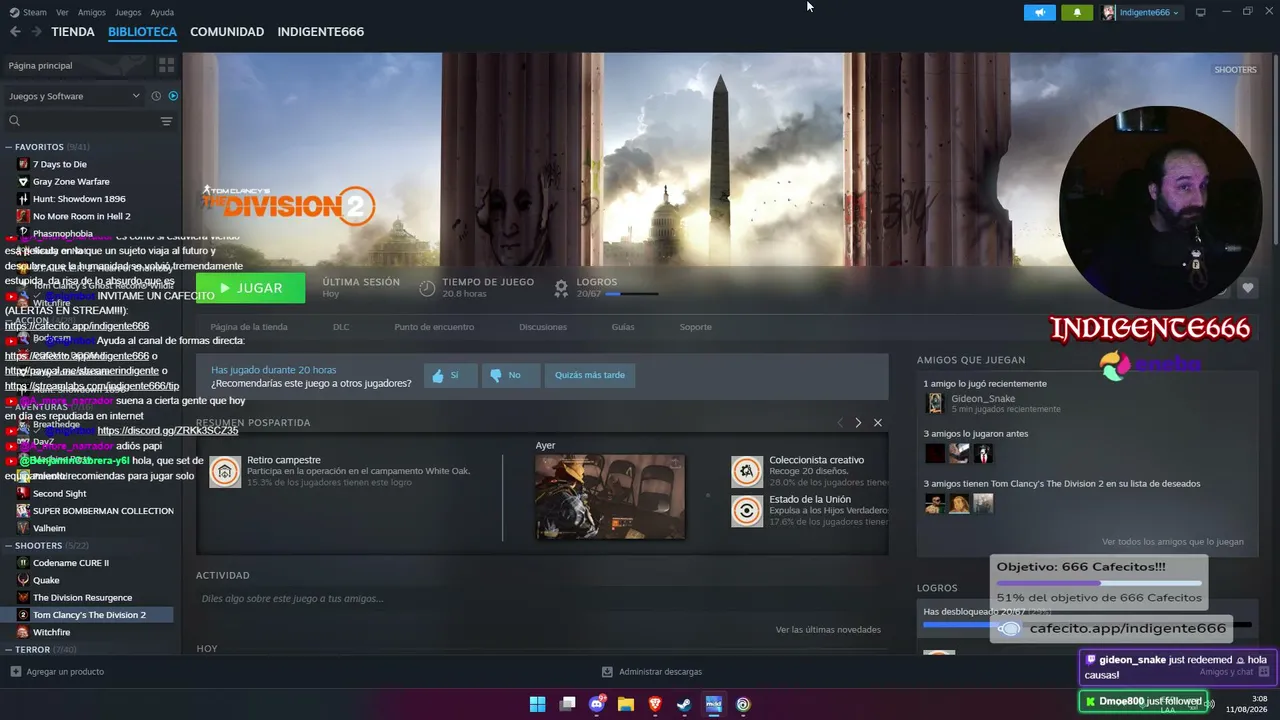
Task: Toggle the ready-to-play filter icon
Action: [x=173, y=96]
